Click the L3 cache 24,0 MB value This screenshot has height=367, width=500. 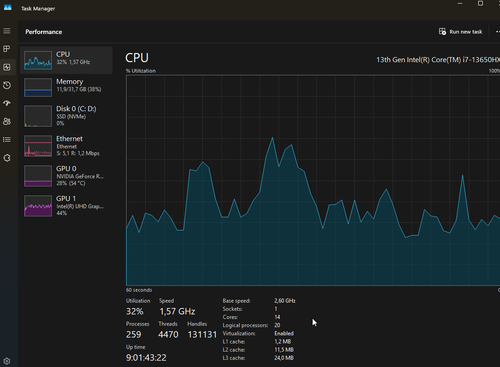coord(284,358)
